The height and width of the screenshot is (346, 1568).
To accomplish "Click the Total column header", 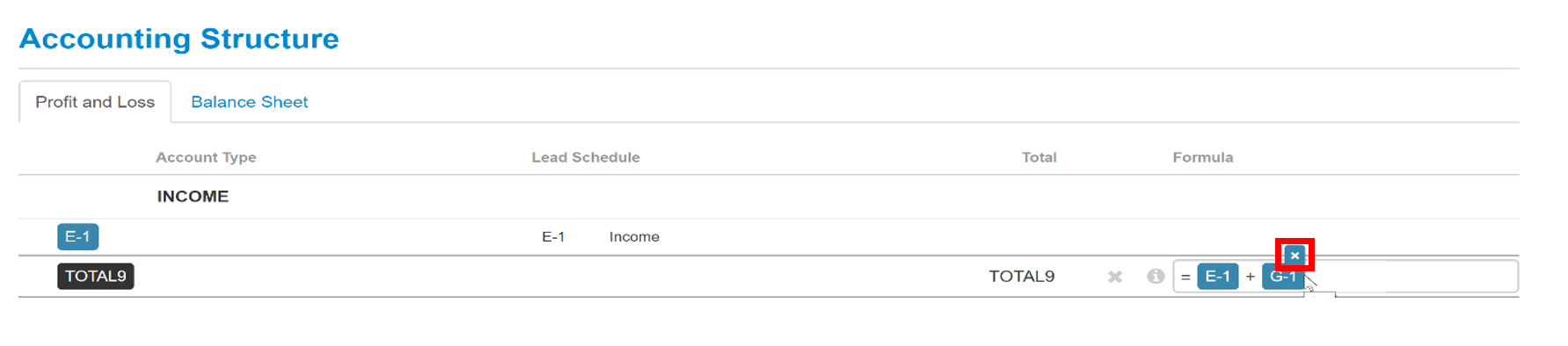I will [1039, 157].
